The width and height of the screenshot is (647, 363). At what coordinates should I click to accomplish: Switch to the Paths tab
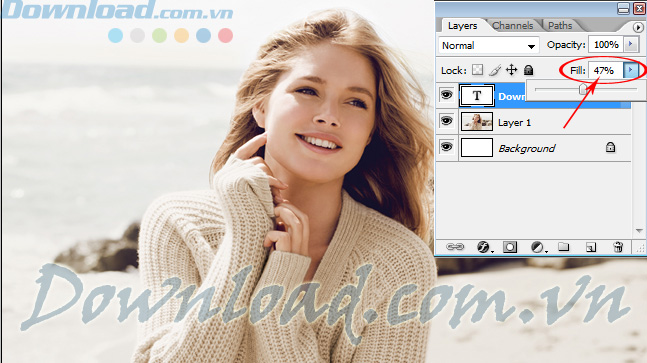tap(560, 26)
